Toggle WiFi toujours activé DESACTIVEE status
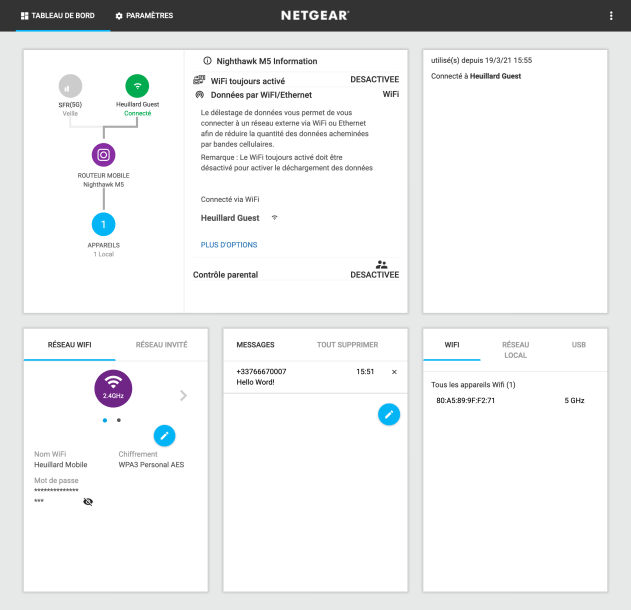 [x=375, y=80]
